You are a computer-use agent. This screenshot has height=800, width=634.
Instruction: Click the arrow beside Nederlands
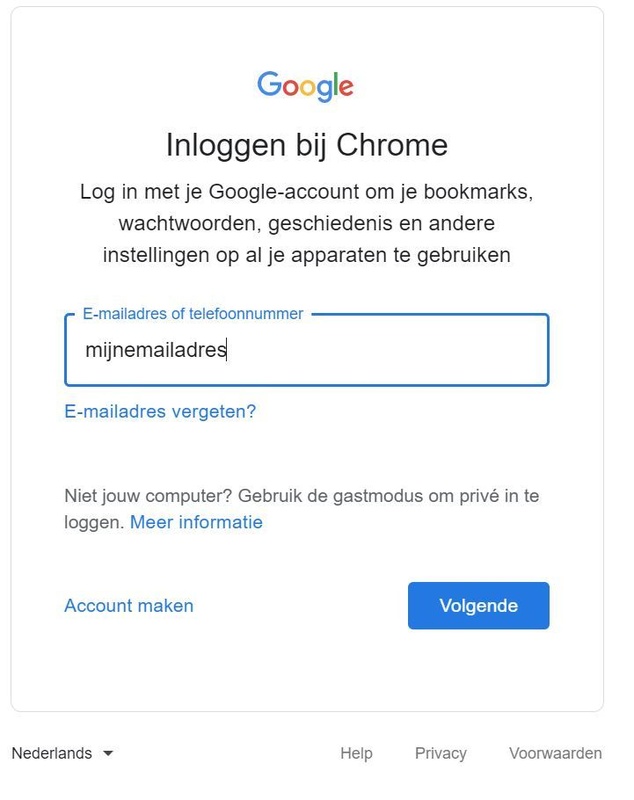[x=108, y=753]
